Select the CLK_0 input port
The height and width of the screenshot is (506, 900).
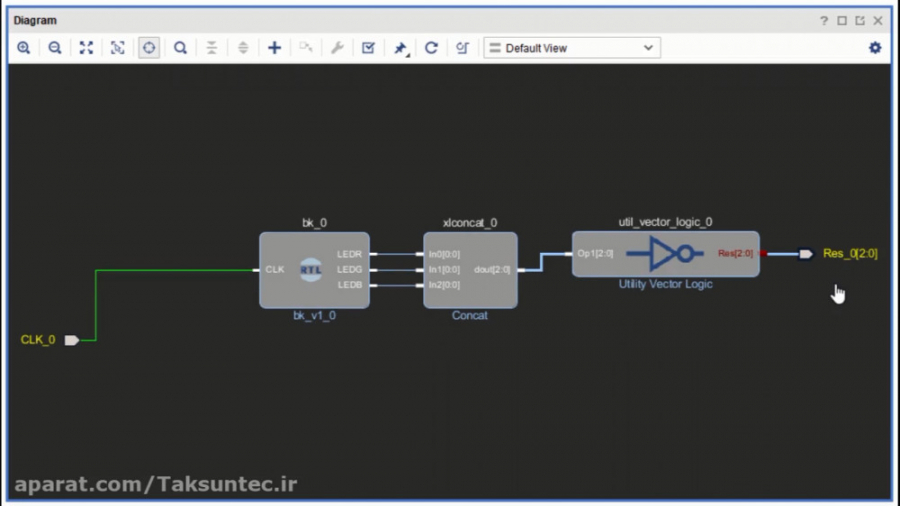point(71,340)
